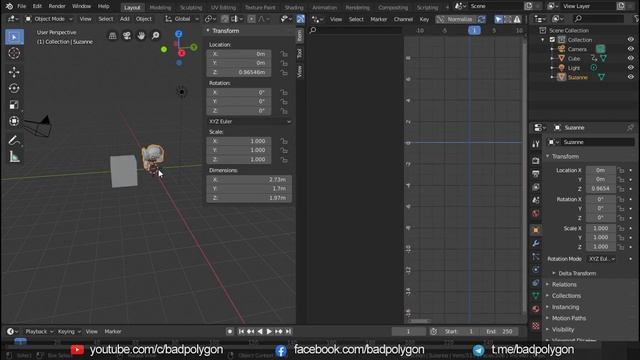Switch to the Modeling workspace tab

pos(160,7)
